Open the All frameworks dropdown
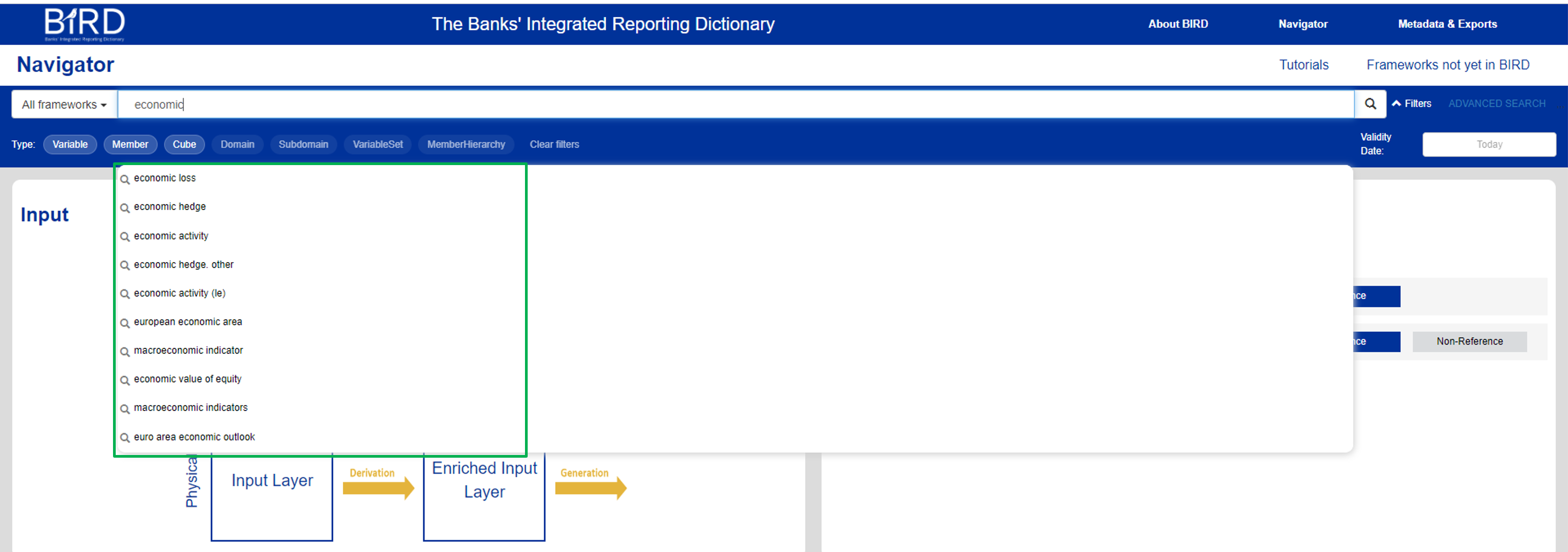Image resolution: width=1568 pixels, height=552 pixels. click(64, 105)
